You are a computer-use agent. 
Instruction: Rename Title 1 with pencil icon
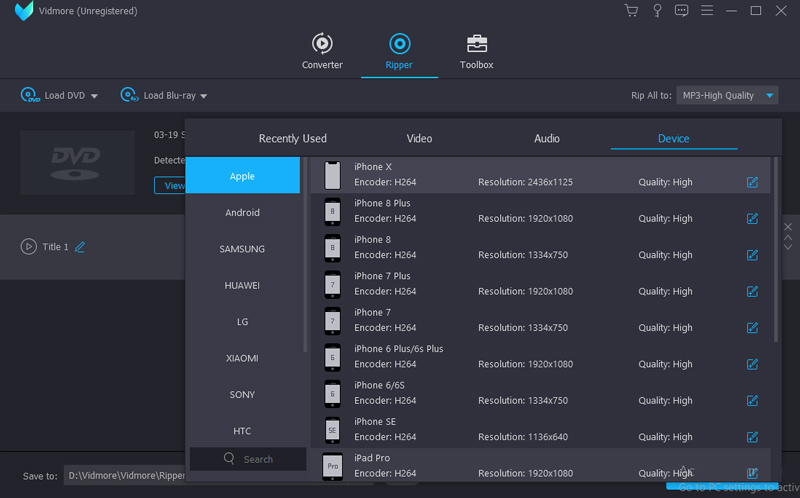[x=80, y=247]
